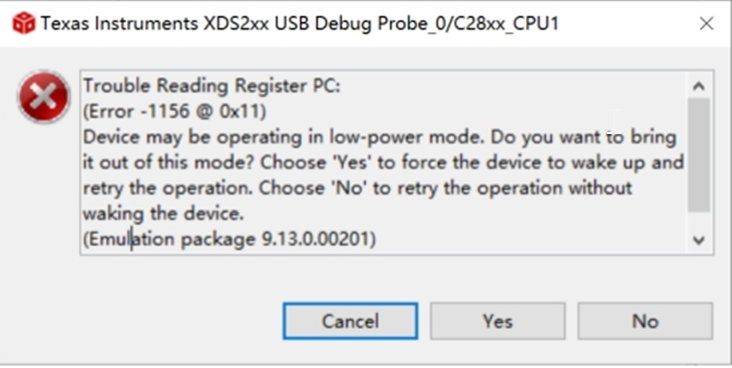Click the Texas Instruments cube icon in title bar

[x=23, y=23]
